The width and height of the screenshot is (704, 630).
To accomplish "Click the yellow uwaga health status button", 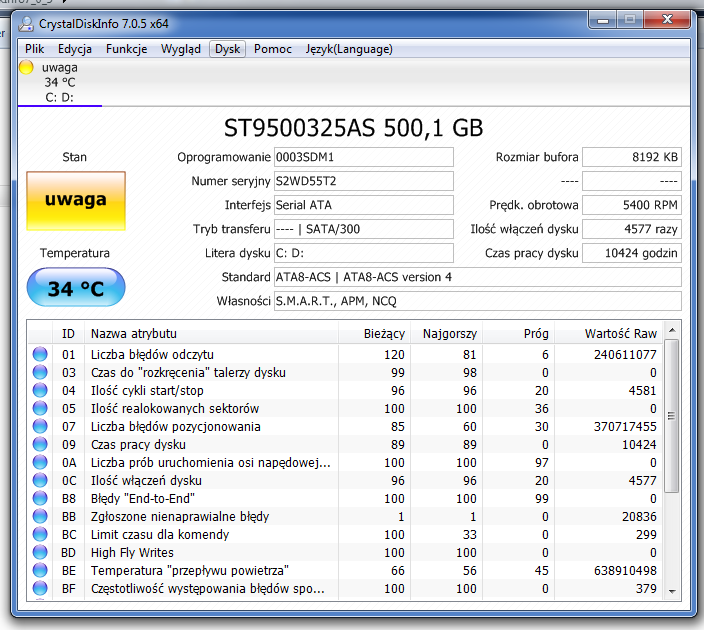I will (x=76, y=201).
